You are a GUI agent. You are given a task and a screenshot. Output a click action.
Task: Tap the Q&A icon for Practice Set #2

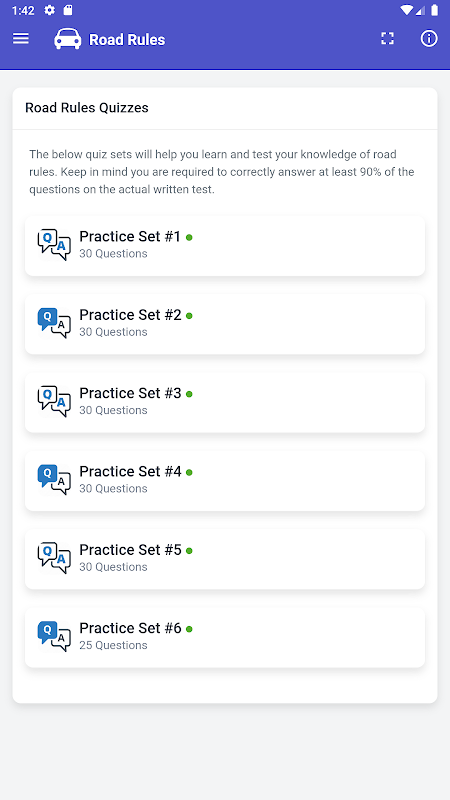coord(54,323)
